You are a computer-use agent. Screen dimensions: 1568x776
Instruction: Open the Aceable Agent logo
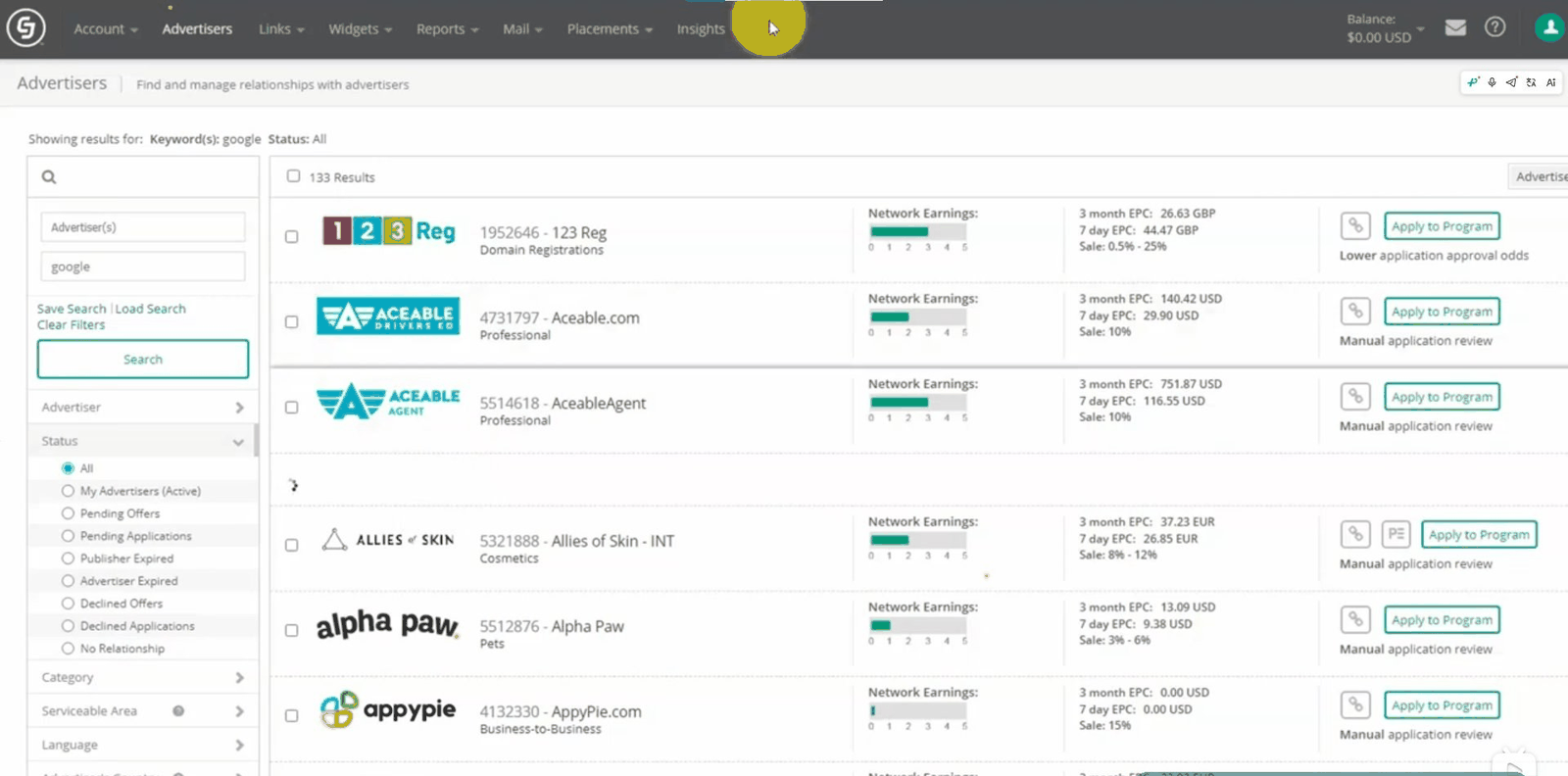pos(388,402)
